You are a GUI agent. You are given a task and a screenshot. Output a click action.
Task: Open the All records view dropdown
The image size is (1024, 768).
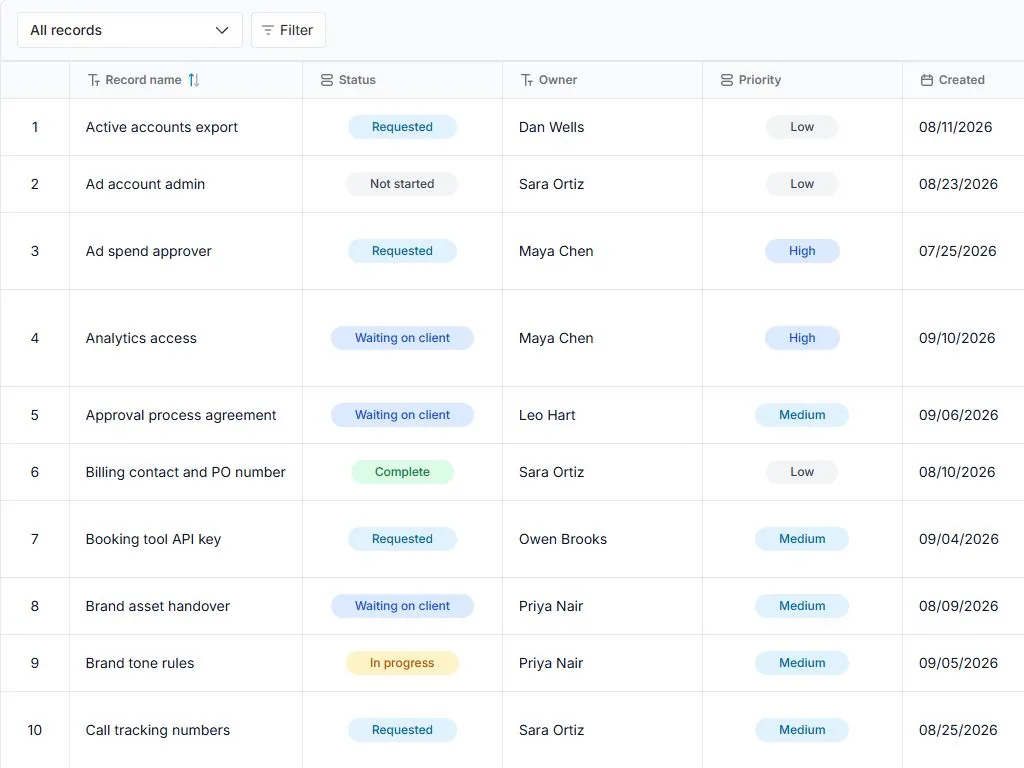pyautogui.click(x=129, y=30)
